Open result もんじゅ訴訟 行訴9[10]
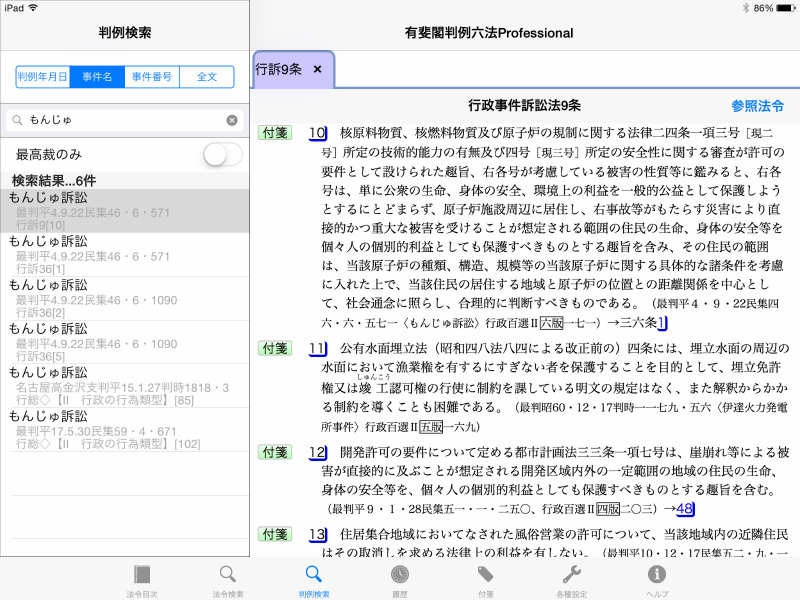 pyautogui.click(x=124, y=211)
